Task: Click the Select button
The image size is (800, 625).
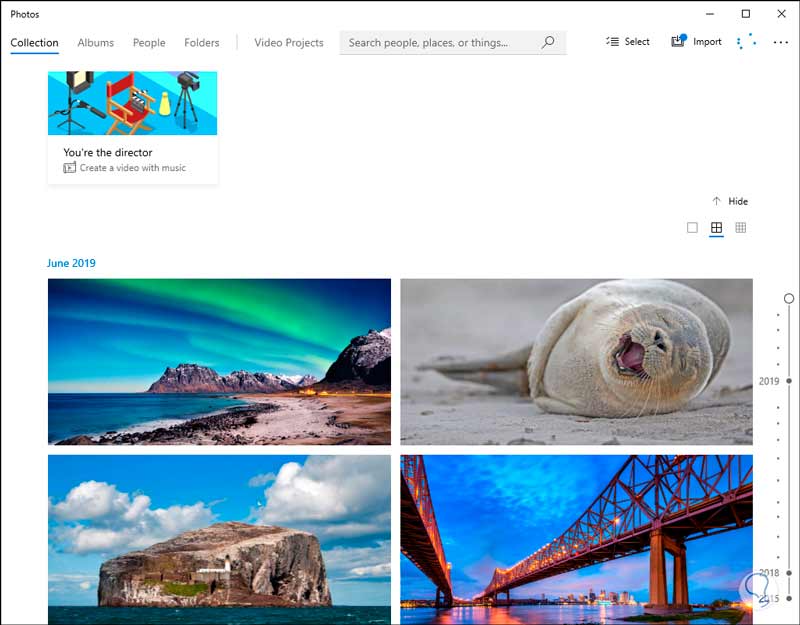Action: pyautogui.click(x=628, y=42)
